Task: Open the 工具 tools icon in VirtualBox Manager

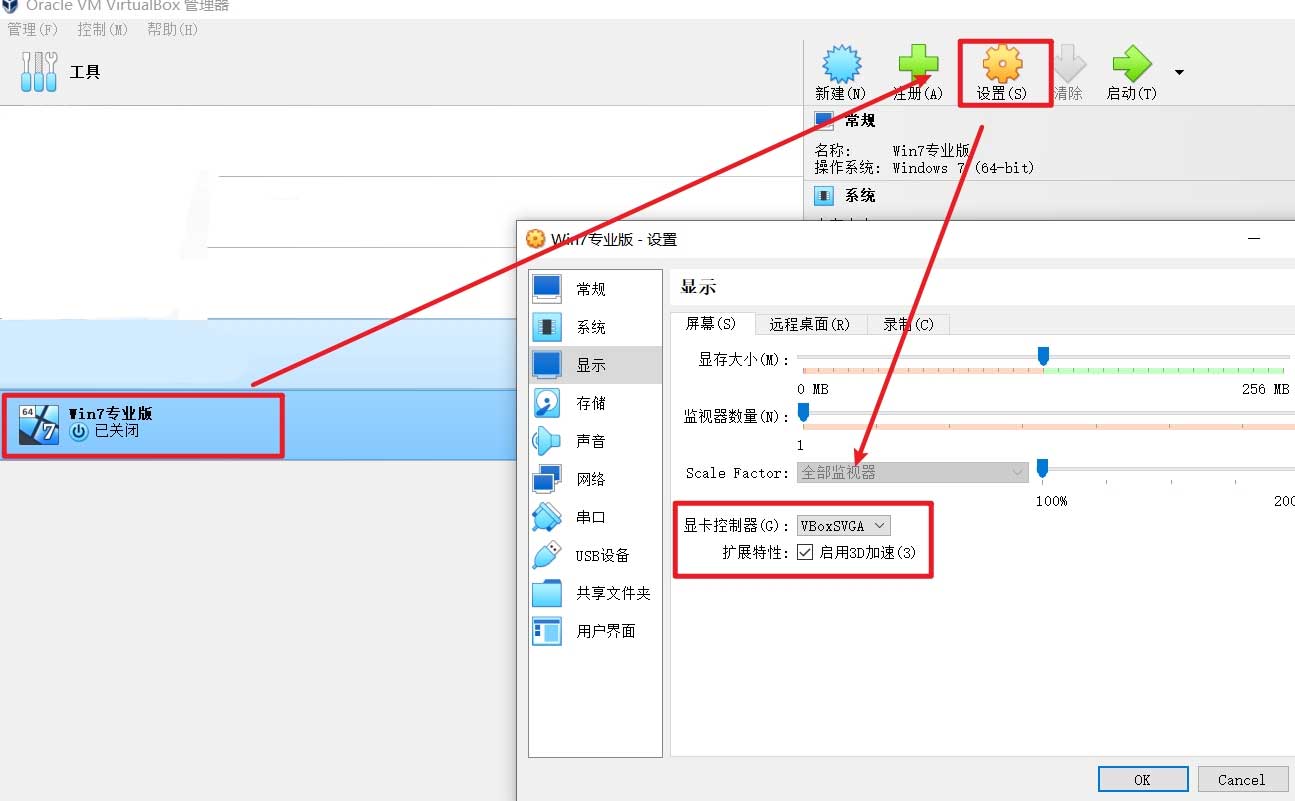Action: [x=39, y=71]
